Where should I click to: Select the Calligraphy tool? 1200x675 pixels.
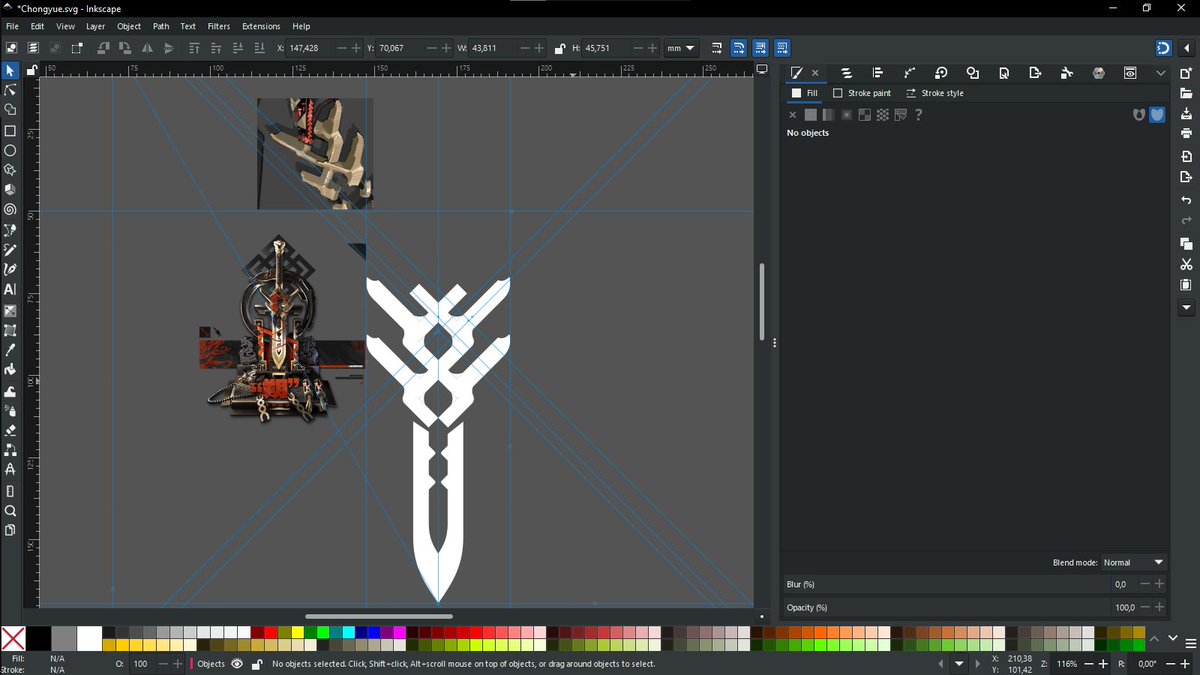point(10,269)
